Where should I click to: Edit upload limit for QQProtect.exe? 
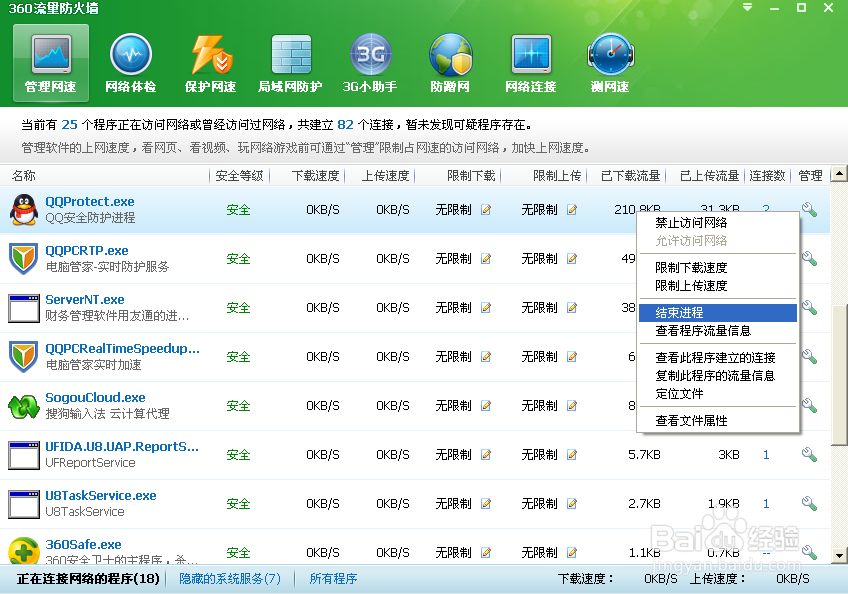(572, 209)
